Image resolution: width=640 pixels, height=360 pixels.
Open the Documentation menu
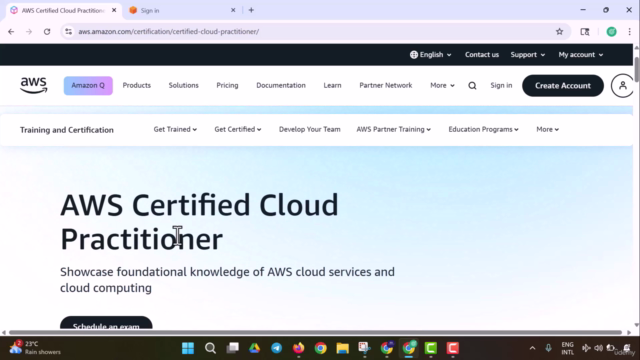coord(281,85)
